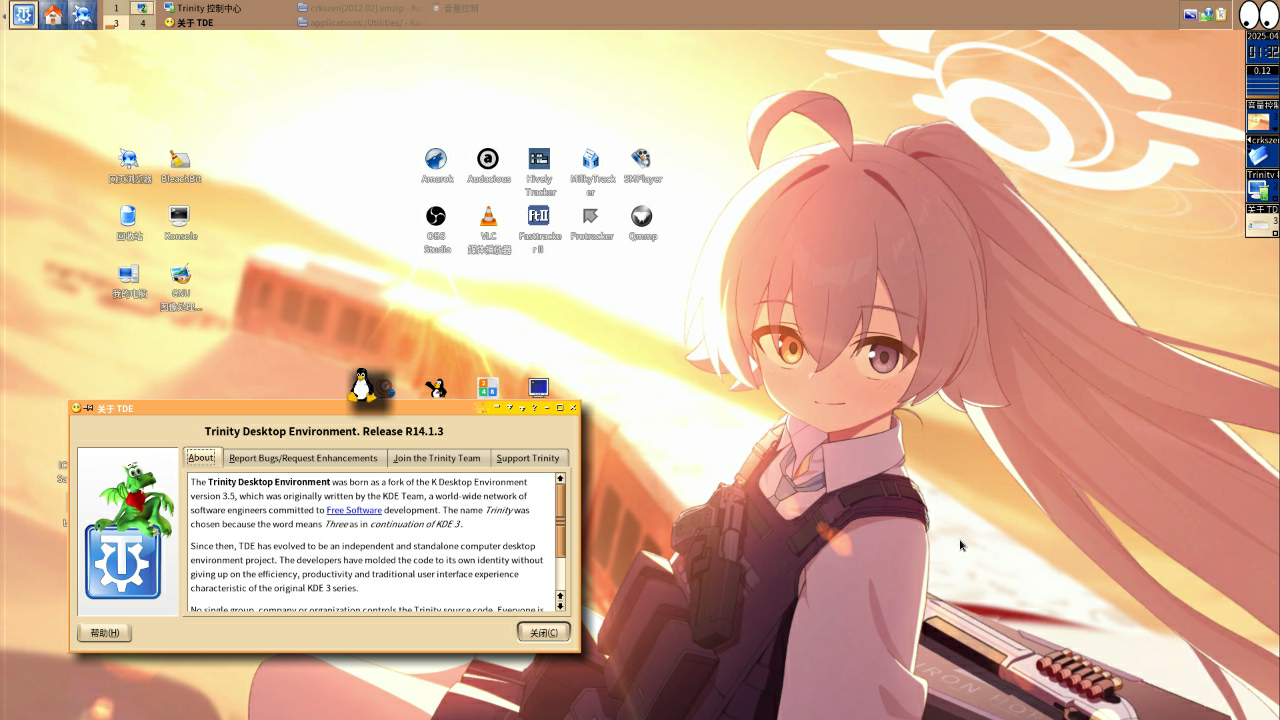Click the 0.12 system load monitor
Image resolution: width=1280 pixels, height=720 pixels.
[x=1262, y=81]
